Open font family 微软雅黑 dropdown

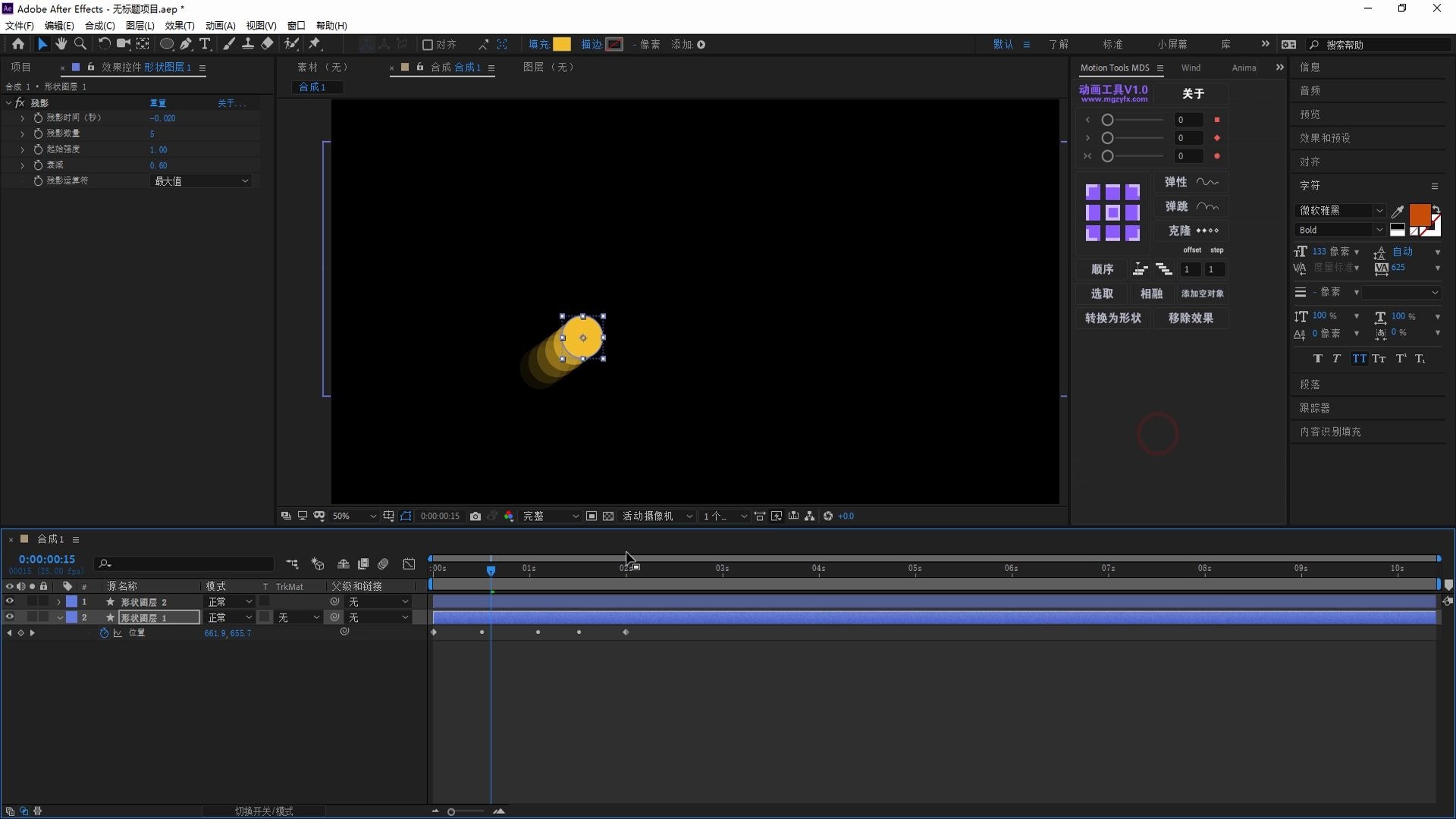(x=1340, y=211)
